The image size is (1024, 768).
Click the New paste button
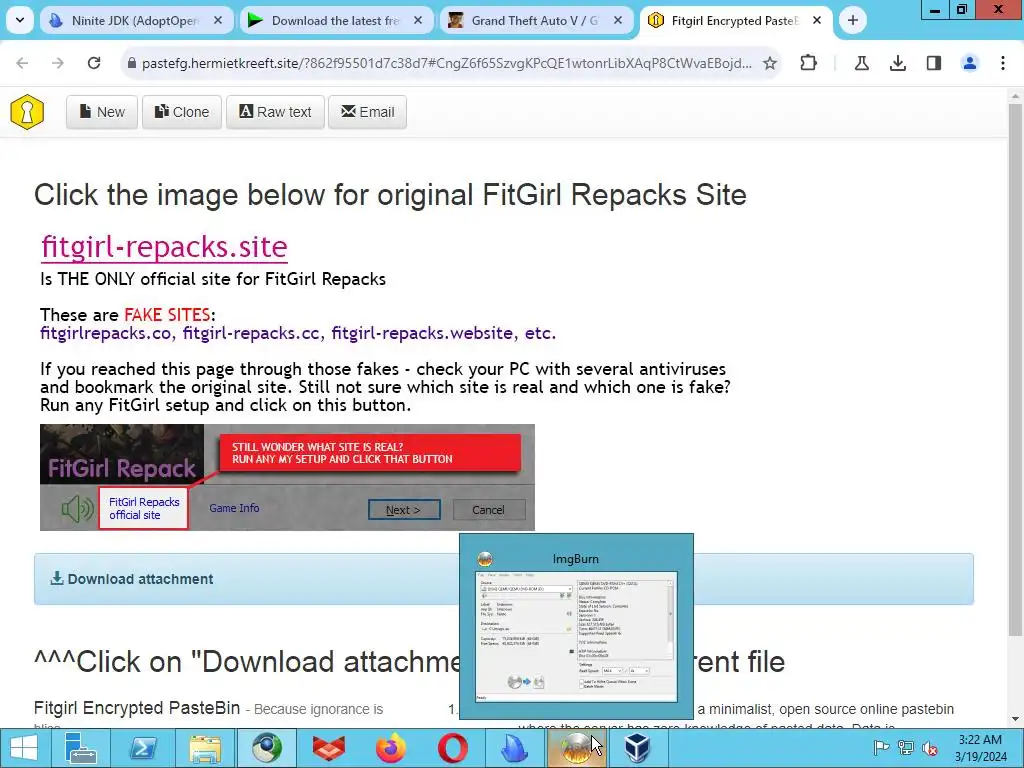(x=102, y=112)
